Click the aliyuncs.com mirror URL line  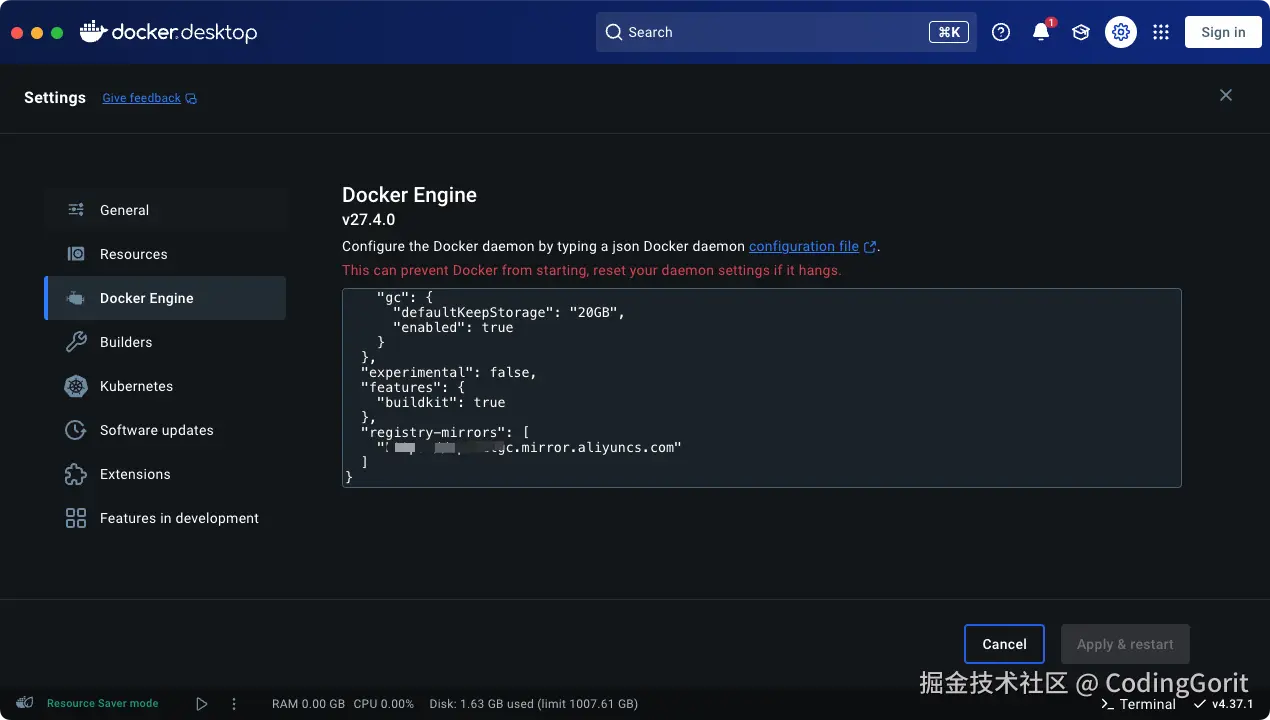(529, 447)
